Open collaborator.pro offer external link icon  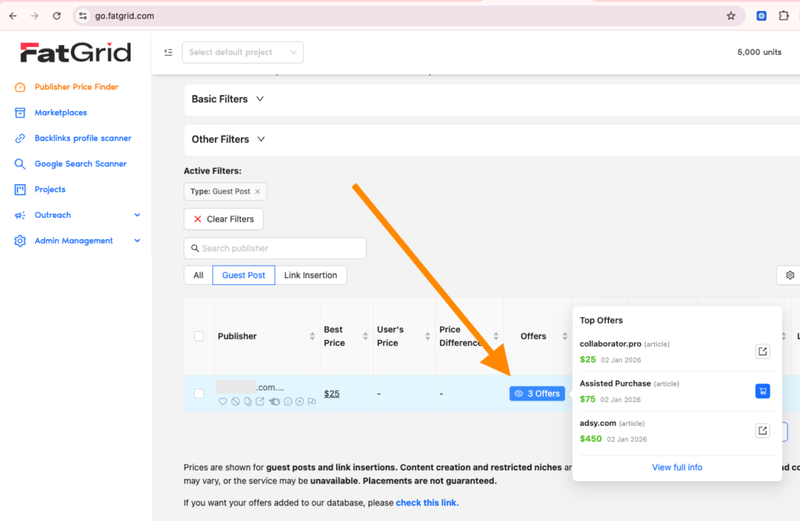[x=762, y=351]
